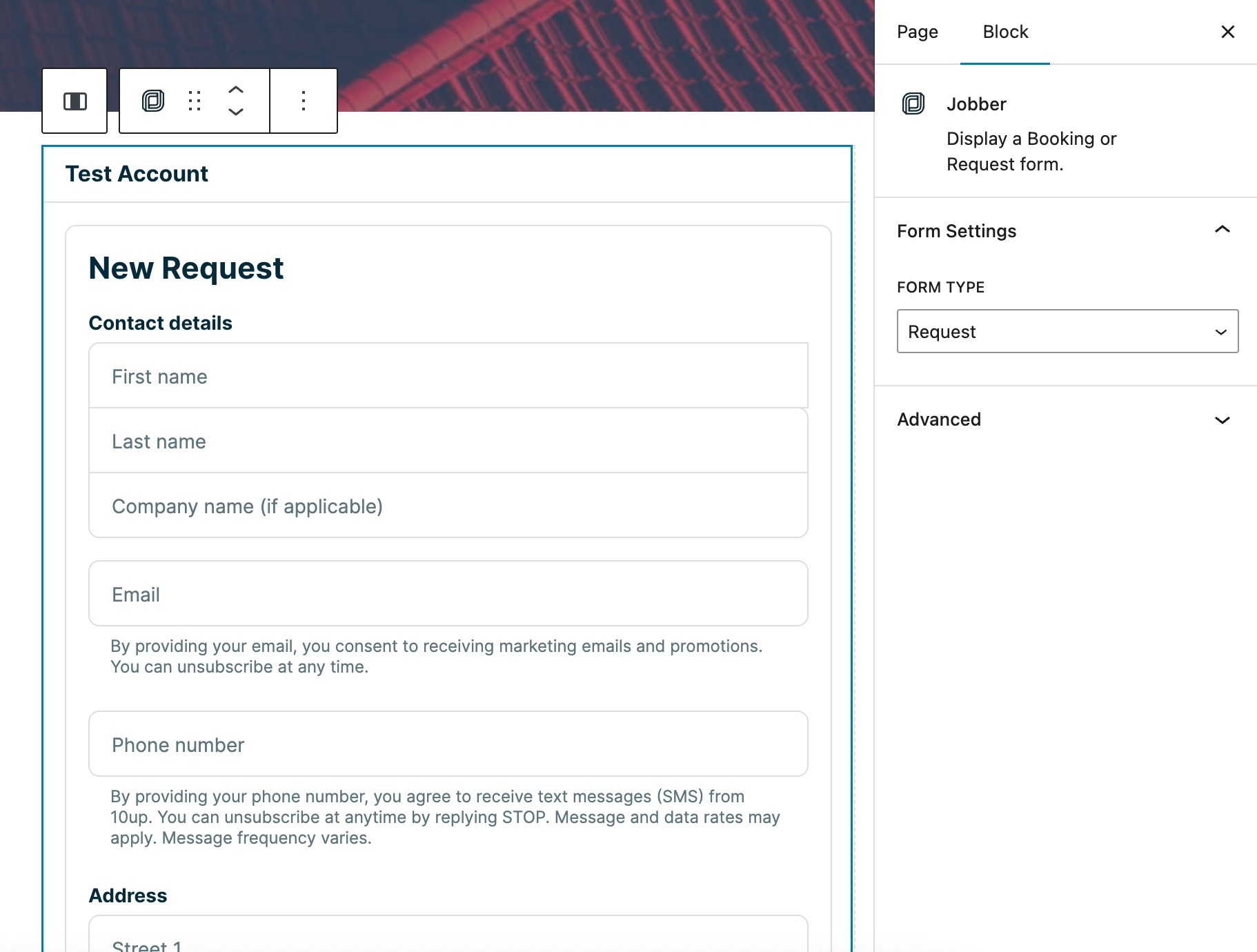Image resolution: width=1257 pixels, height=952 pixels.
Task: Click the block drag handle
Action: (195, 101)
